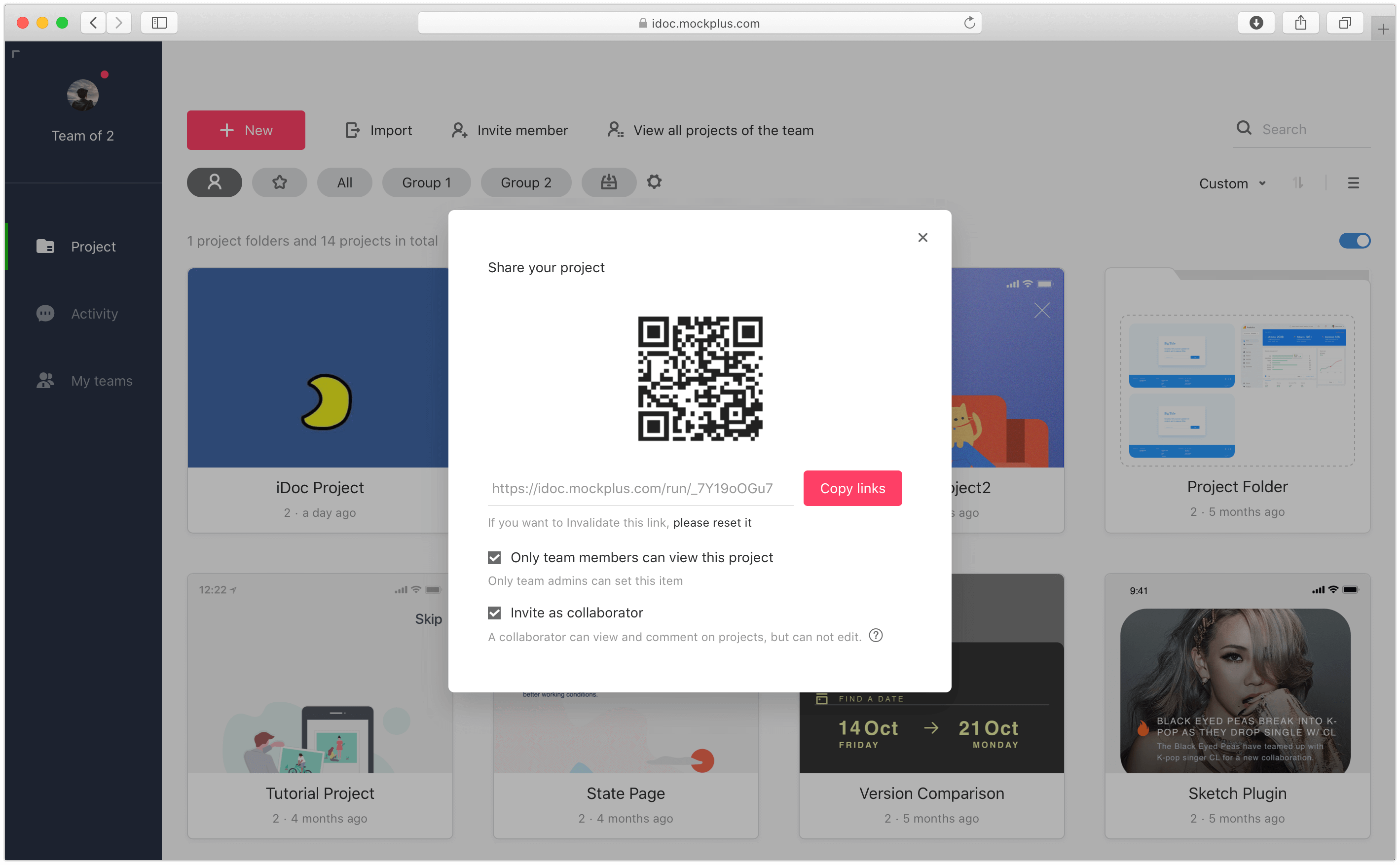The image size is (1400, 865).
Task: Open the Sketch Plugin thumbnail
Action: tap(1237, 674)
